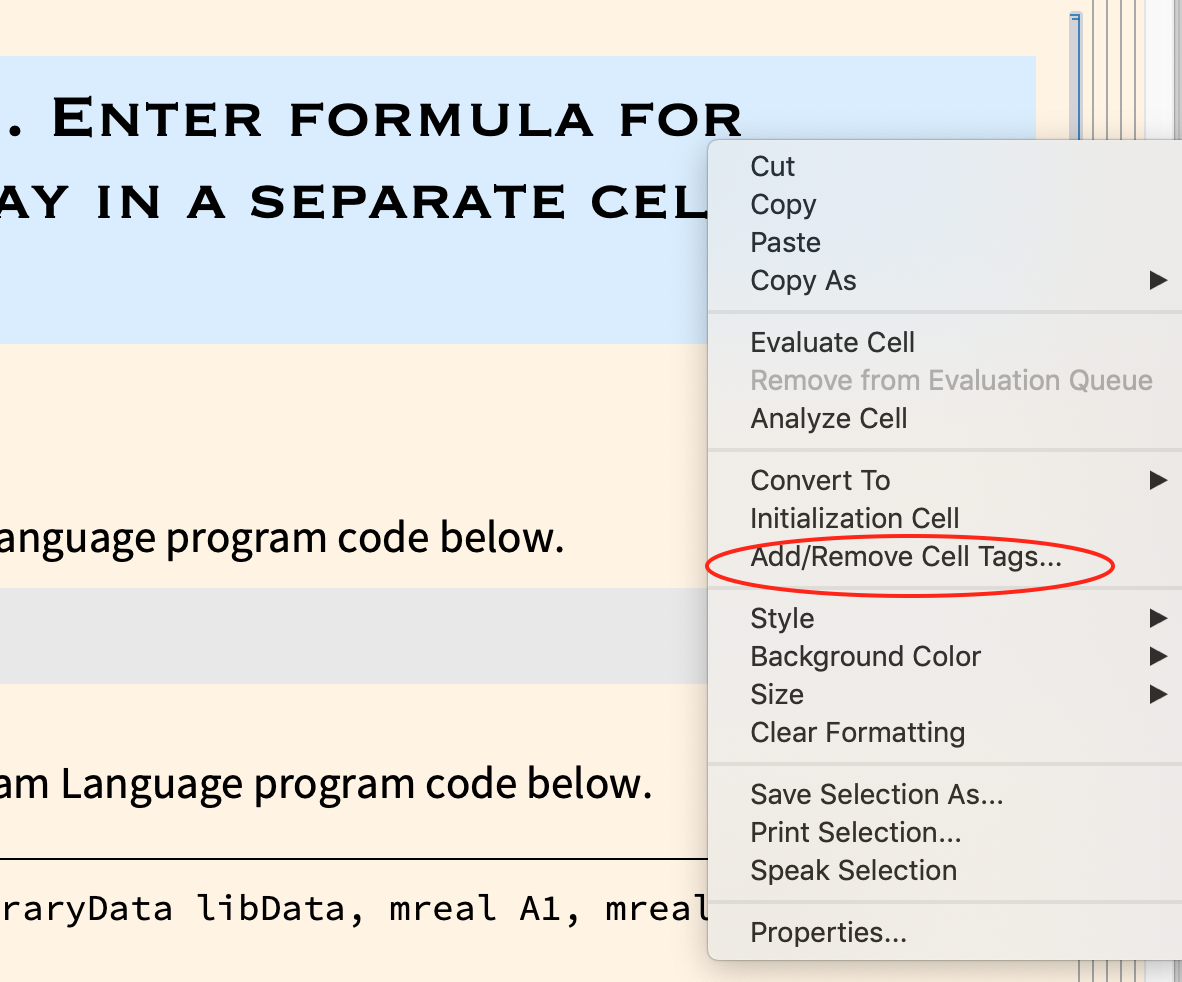Image resolution: width=1182 pixels, height=982 pixels.
Task: Click Speak Selection option
Action: tap(853, 870)
